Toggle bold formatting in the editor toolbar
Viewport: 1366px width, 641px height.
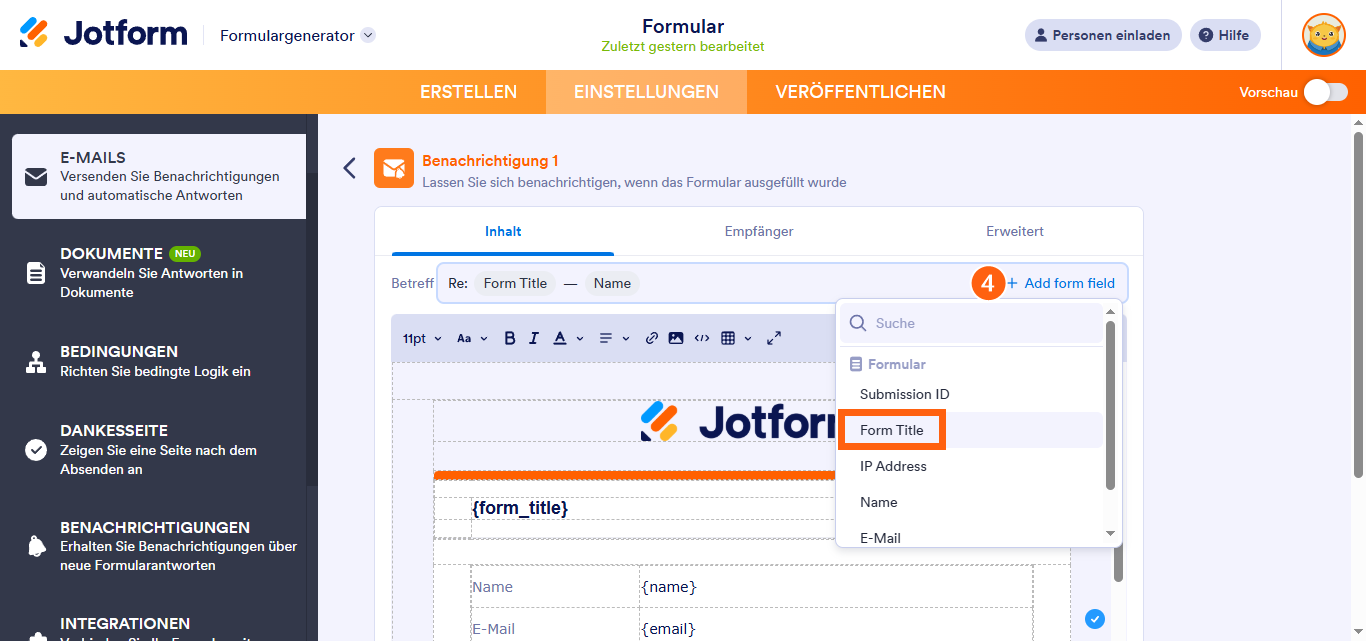(510, 338)
